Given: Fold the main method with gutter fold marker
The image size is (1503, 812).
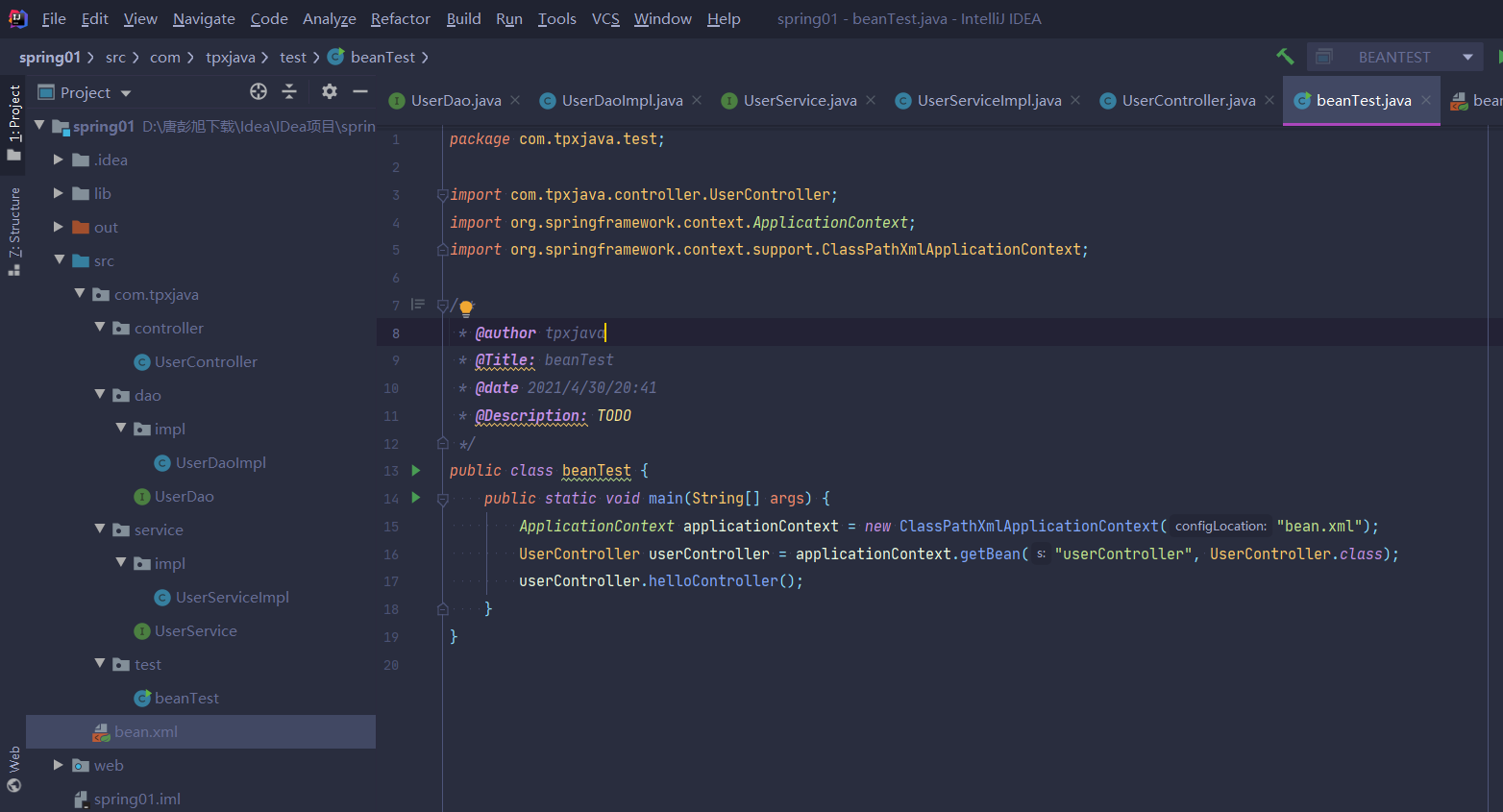Looking at the screenshot, I should click(x=442, y=499).
